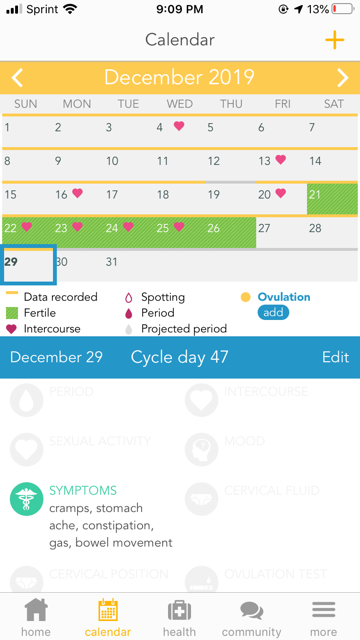The image size is (360, 640).
Task: Open the Ovulation legend link
Action: coord(284,297)
